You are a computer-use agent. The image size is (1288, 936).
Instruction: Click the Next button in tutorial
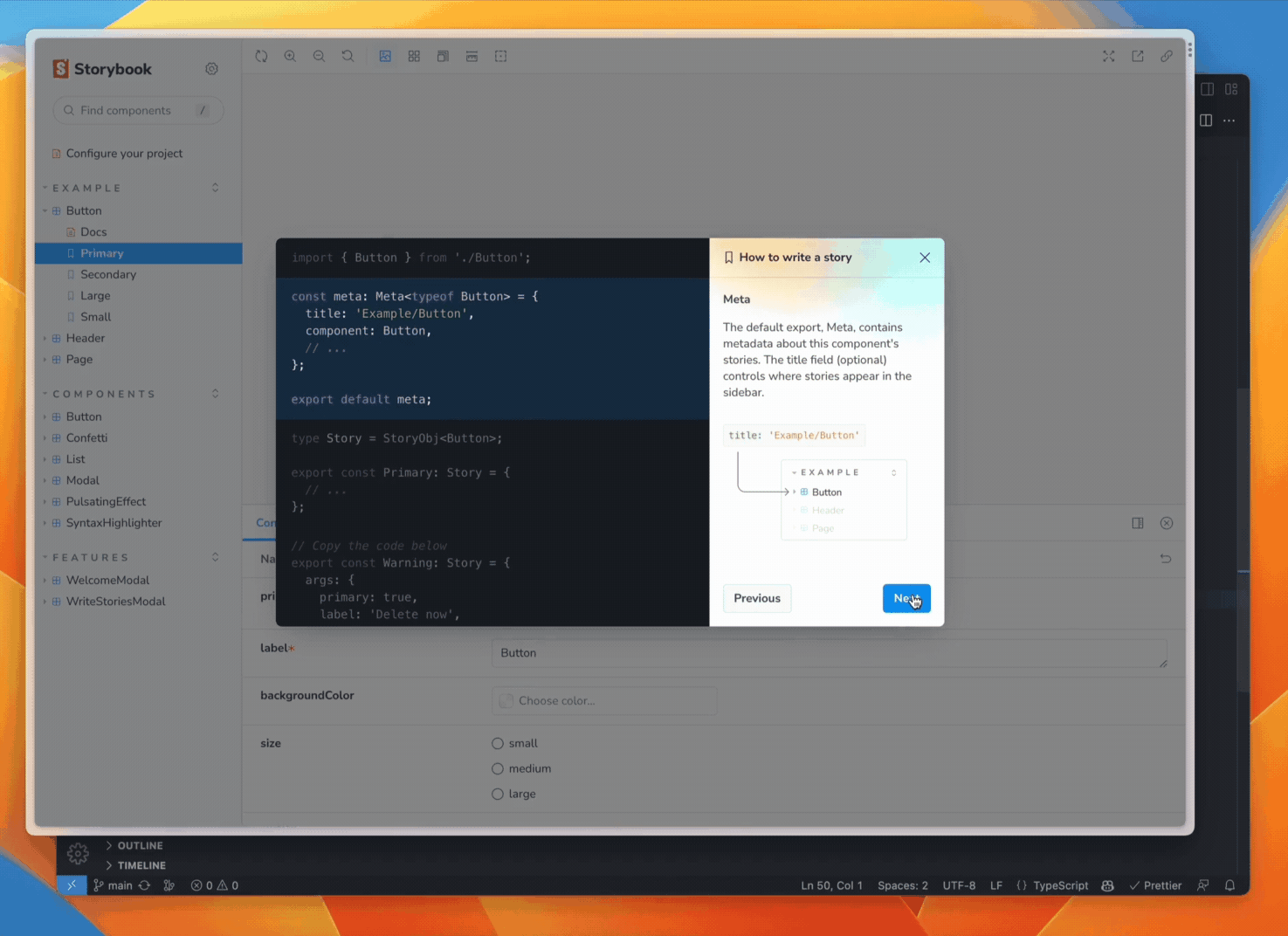coord(906,598)
